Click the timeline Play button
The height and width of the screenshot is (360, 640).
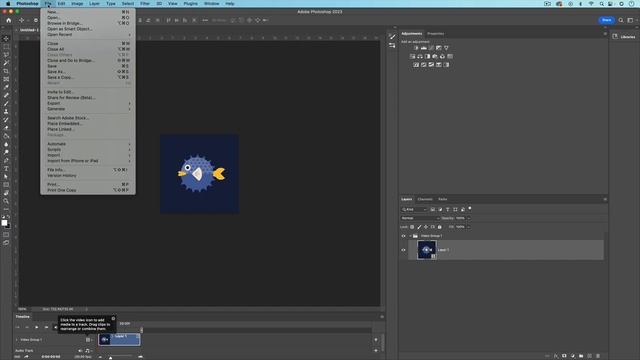(36, 327)
